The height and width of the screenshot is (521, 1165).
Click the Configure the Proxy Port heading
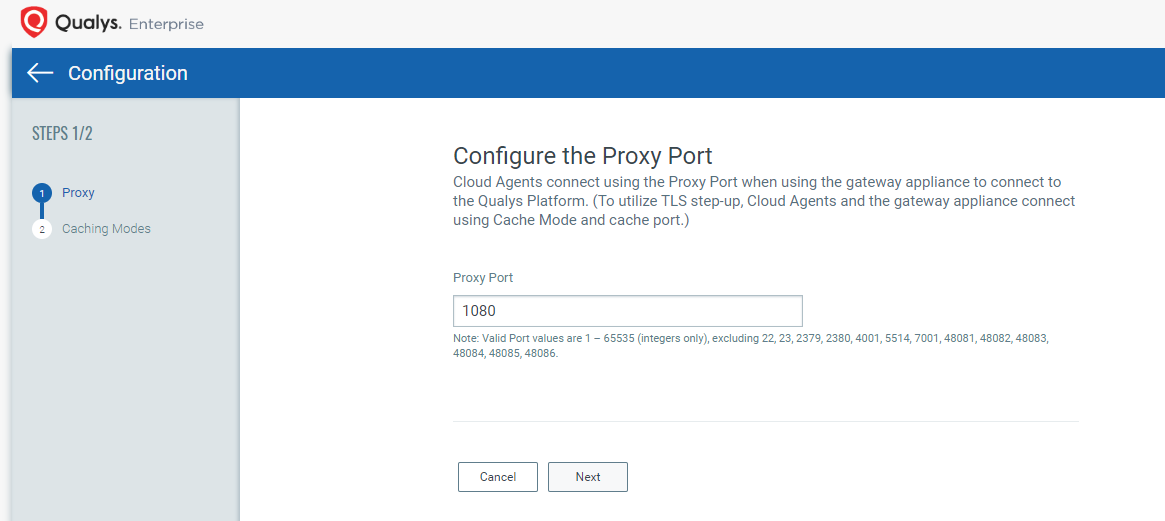pos(583,156)
